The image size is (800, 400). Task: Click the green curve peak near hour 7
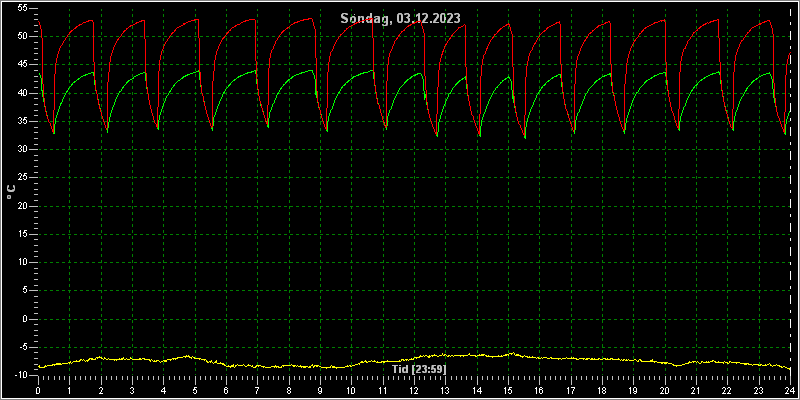[x=255, y=71]
